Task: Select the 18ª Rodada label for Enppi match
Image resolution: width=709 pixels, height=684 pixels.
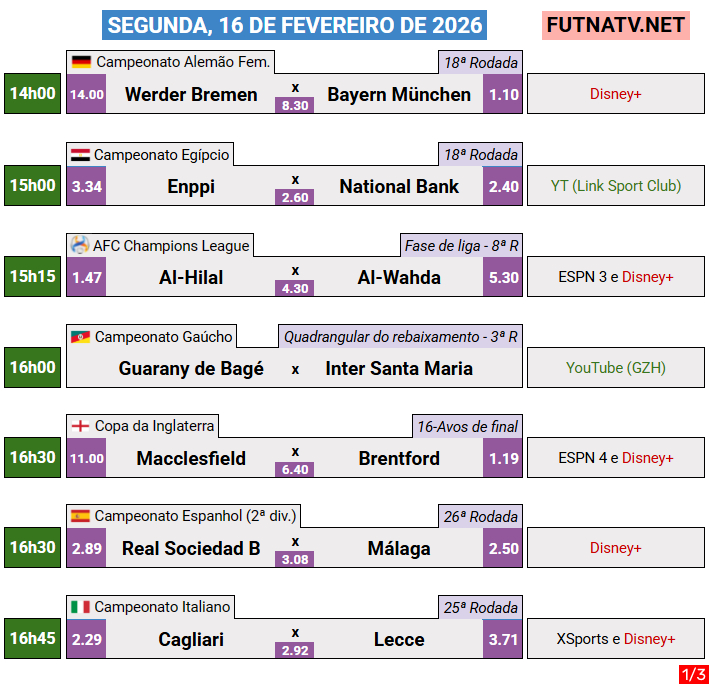Action: pyautogui.click(x=480, y=154)
